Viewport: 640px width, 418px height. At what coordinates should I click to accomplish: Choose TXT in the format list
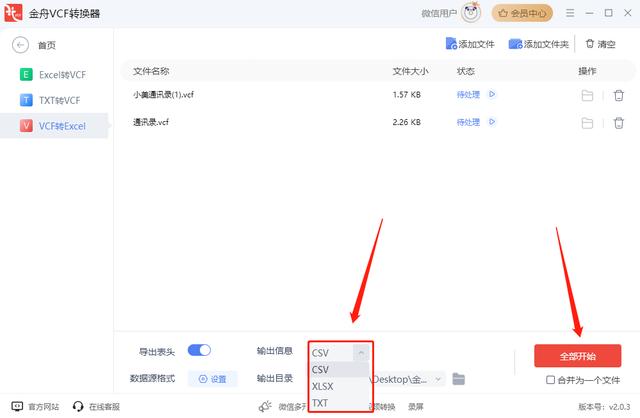point(340,403)
